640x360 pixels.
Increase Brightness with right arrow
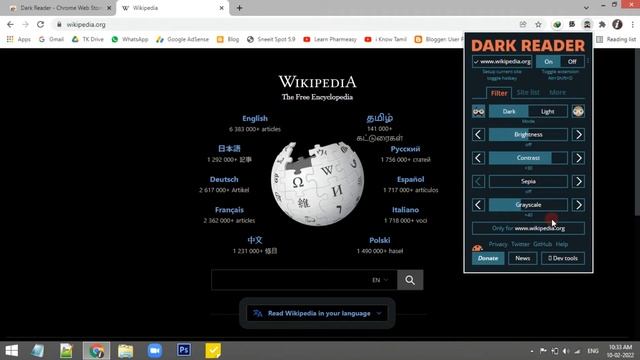coord(578,135)
